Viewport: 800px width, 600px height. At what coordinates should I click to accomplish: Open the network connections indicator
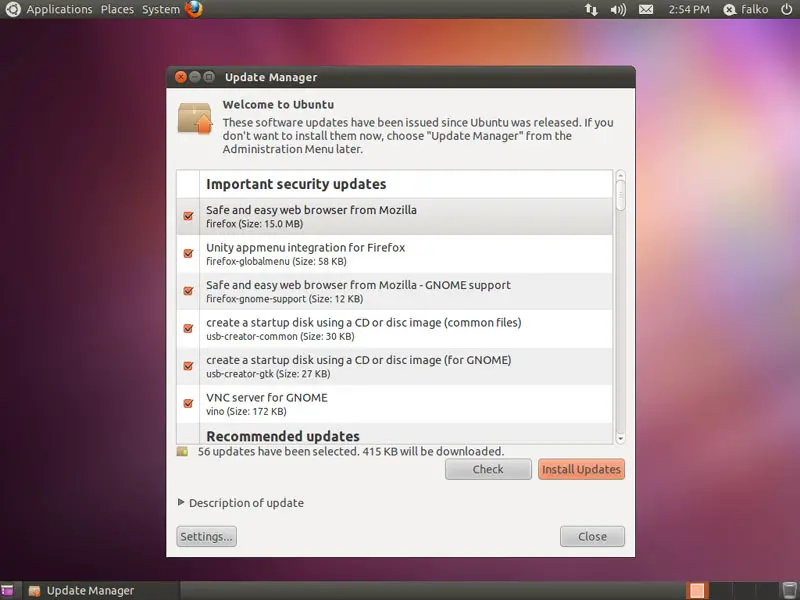click(x=591, y=9)
